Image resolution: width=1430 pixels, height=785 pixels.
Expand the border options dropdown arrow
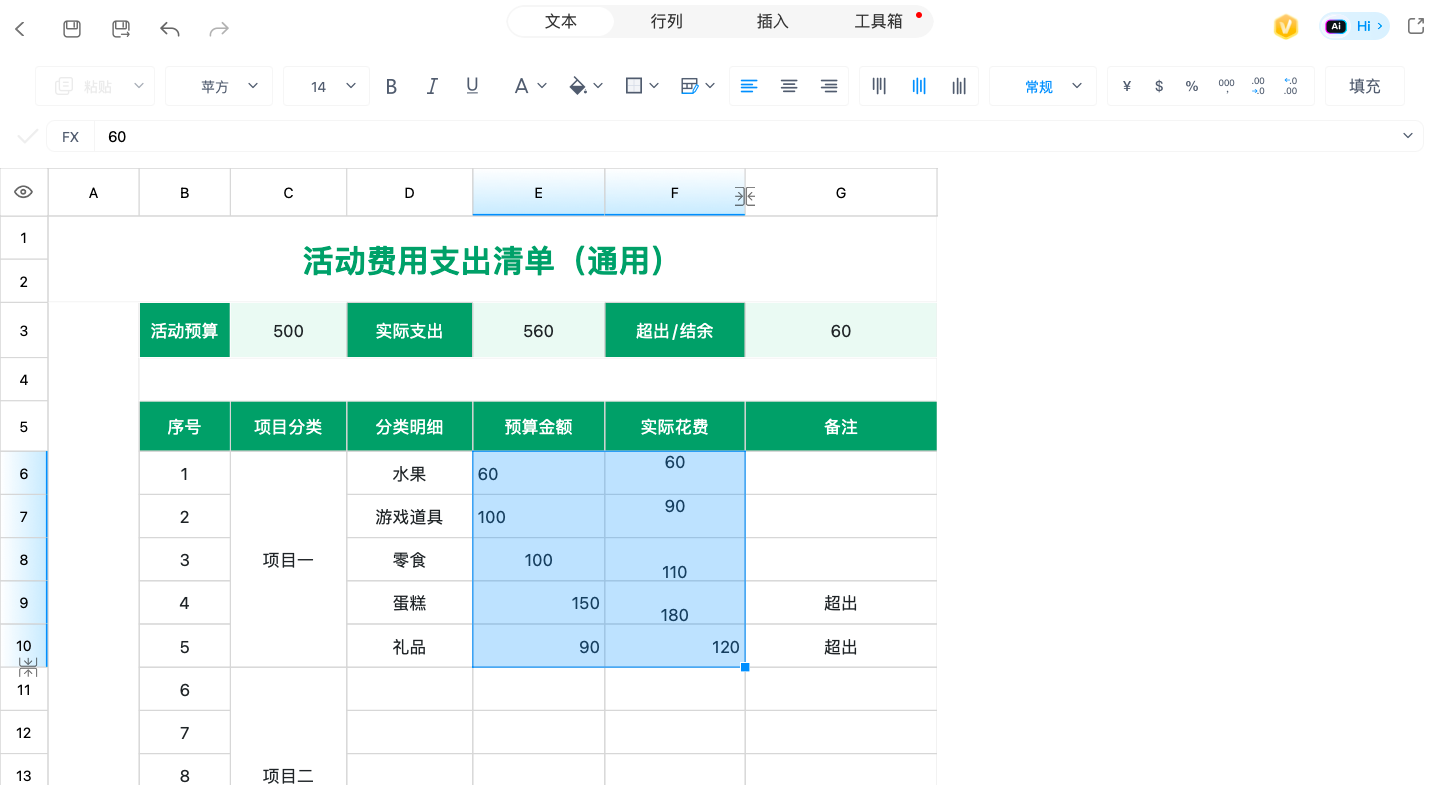tap(654, 87)
